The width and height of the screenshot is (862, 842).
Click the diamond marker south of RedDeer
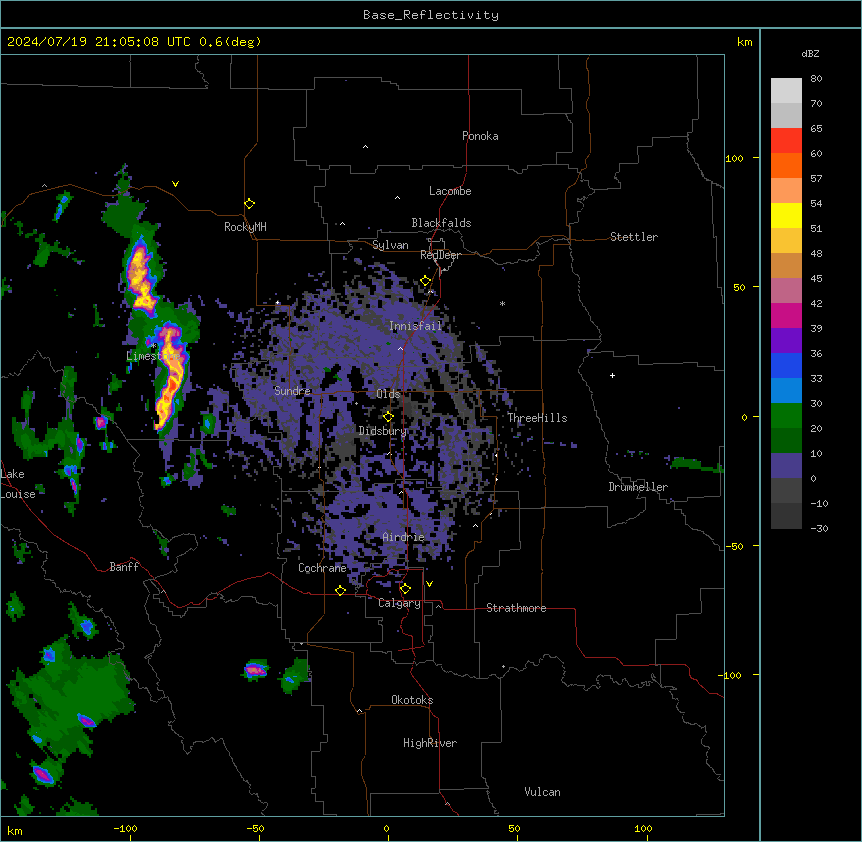tap(426, 281)
